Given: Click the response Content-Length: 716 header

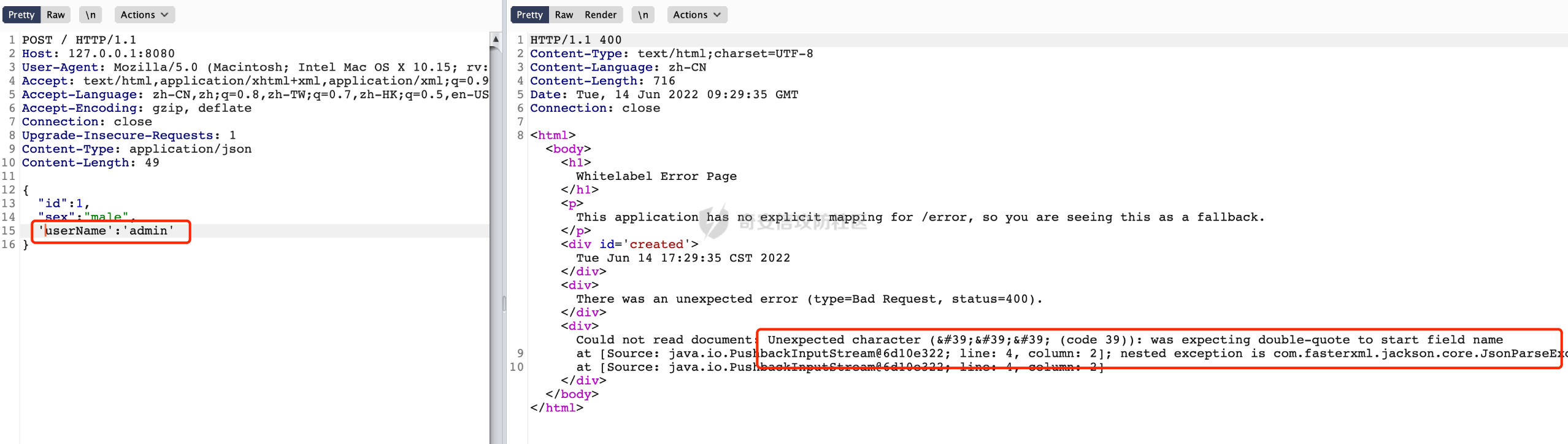Looking at the screenshot, I should [602, 81].
